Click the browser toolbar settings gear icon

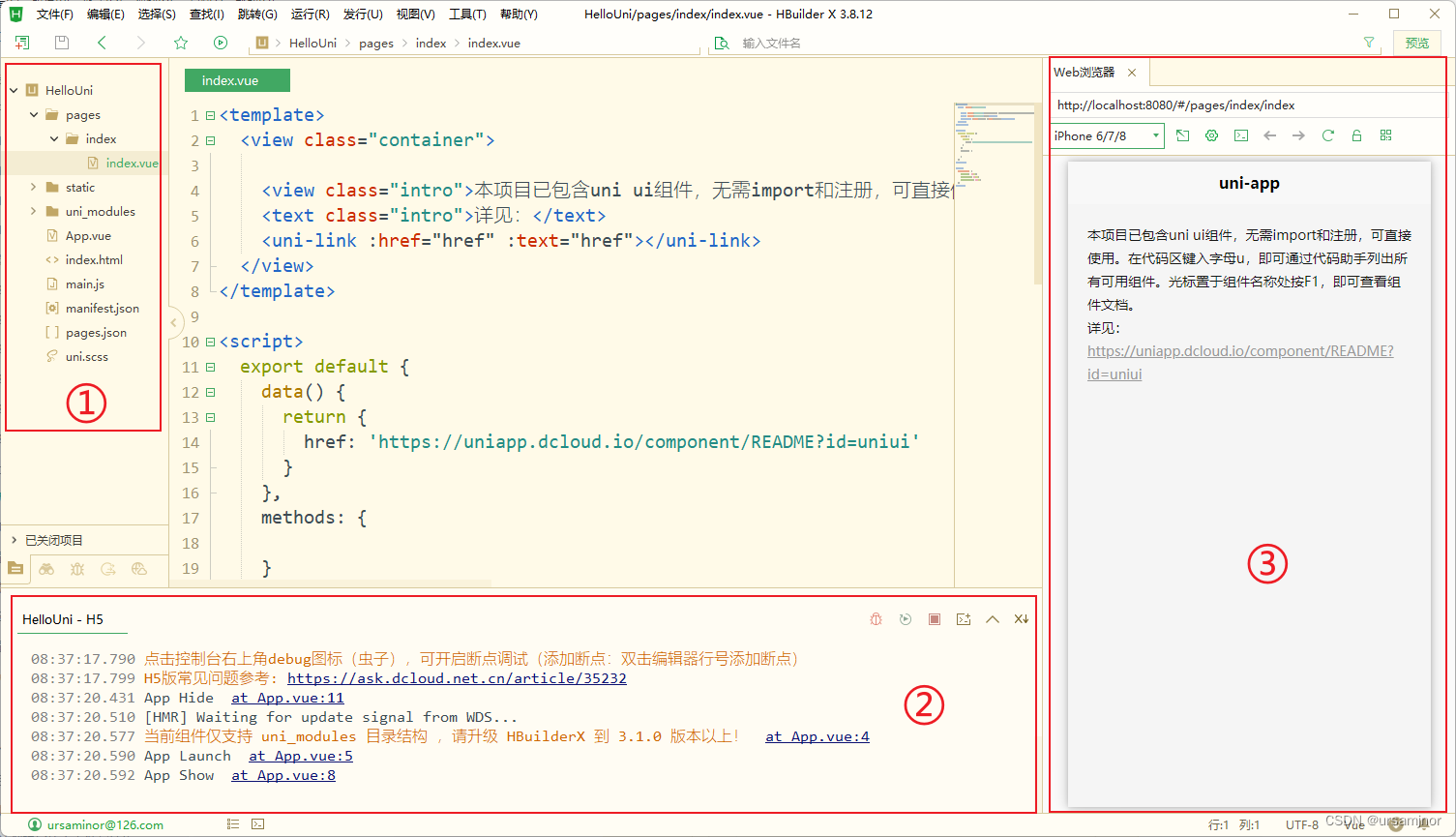[1212, 135]
